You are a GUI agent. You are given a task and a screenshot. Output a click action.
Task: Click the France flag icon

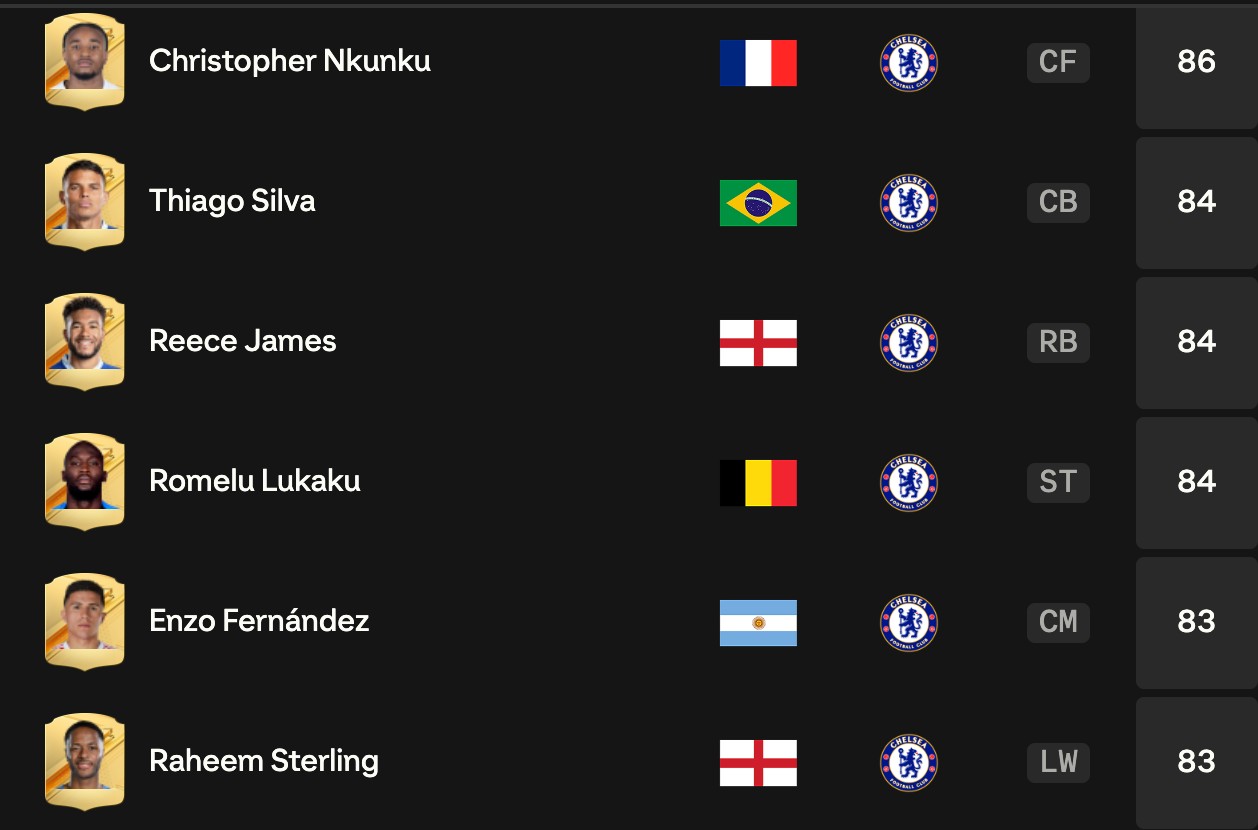(758, 63)
